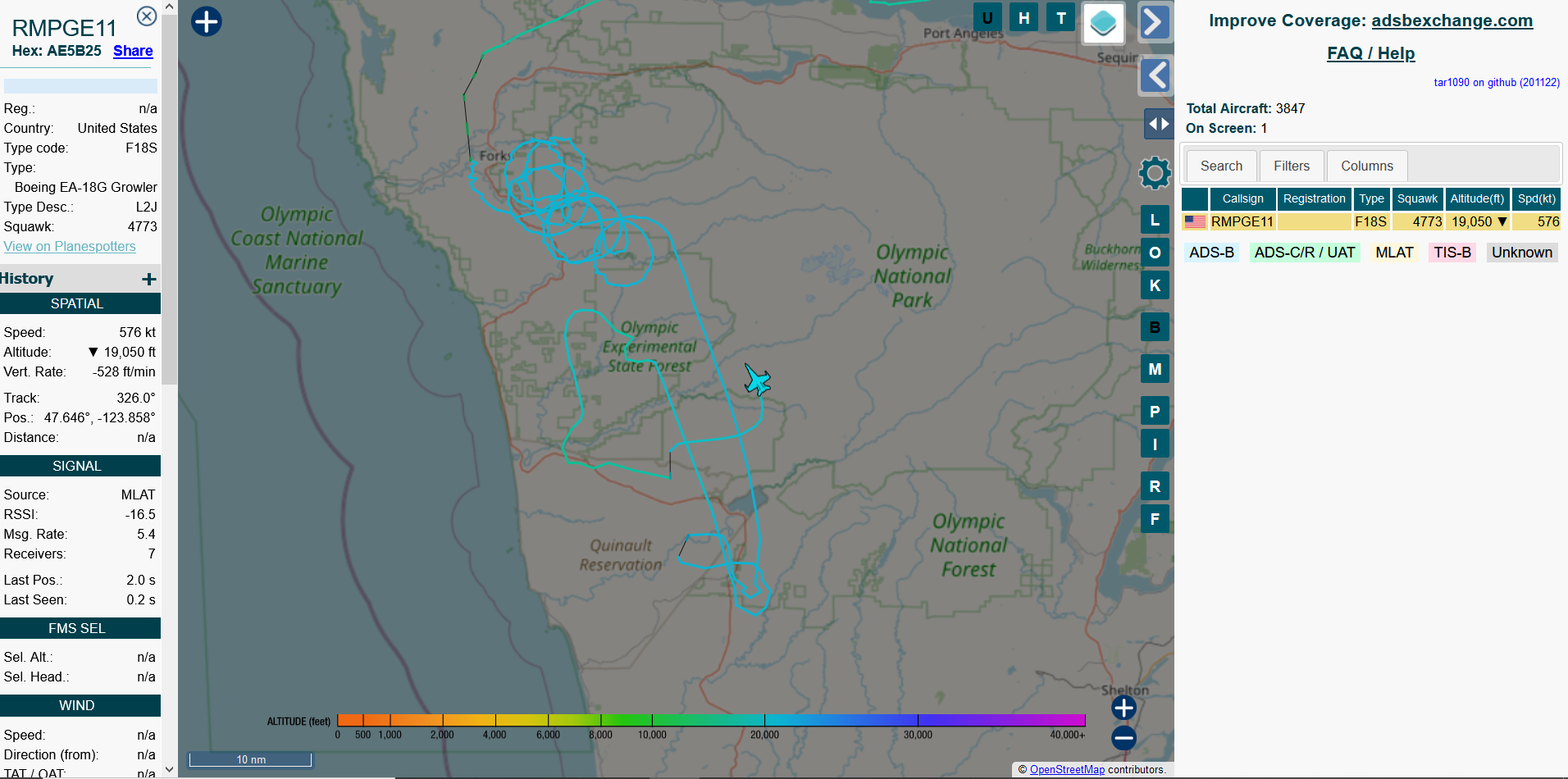This screenshot has width=1568, height=779.
Task: Click the left-arrow sidebar button
Action: [1155, 75]
